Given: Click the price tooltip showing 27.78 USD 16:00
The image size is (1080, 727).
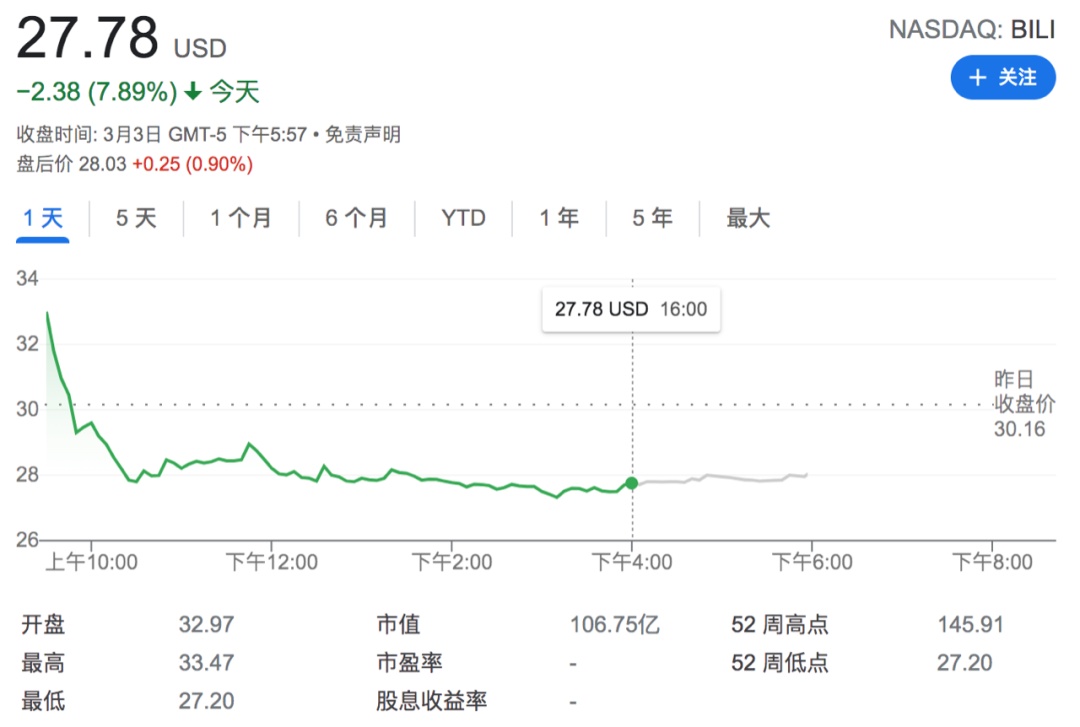Looking at the screenshot, I should [x=630, y=309].
